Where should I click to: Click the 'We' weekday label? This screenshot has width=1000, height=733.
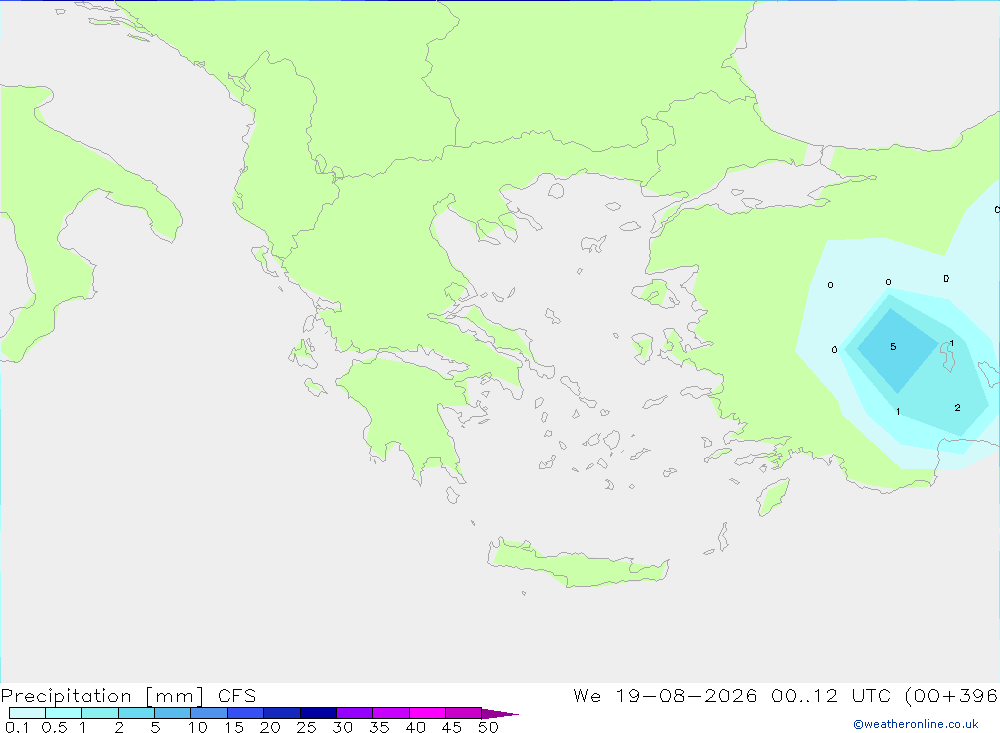(587, 695)
